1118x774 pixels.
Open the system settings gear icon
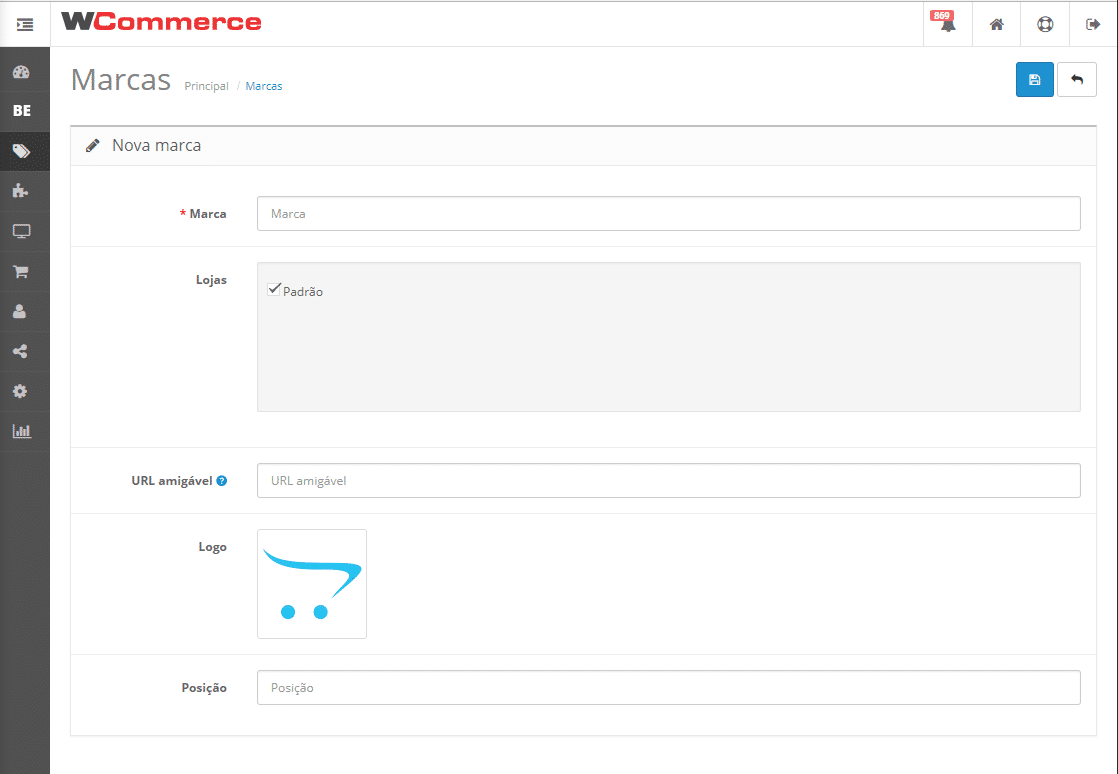(20, 391)
